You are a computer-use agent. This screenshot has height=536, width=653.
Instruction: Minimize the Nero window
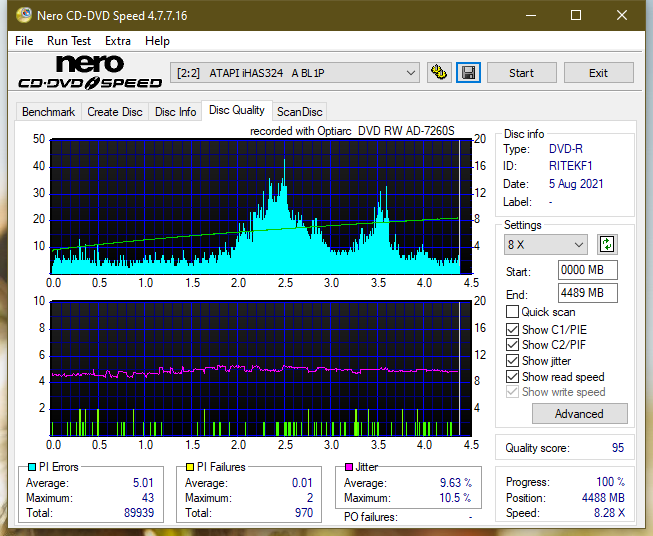[x=531, y=15]
